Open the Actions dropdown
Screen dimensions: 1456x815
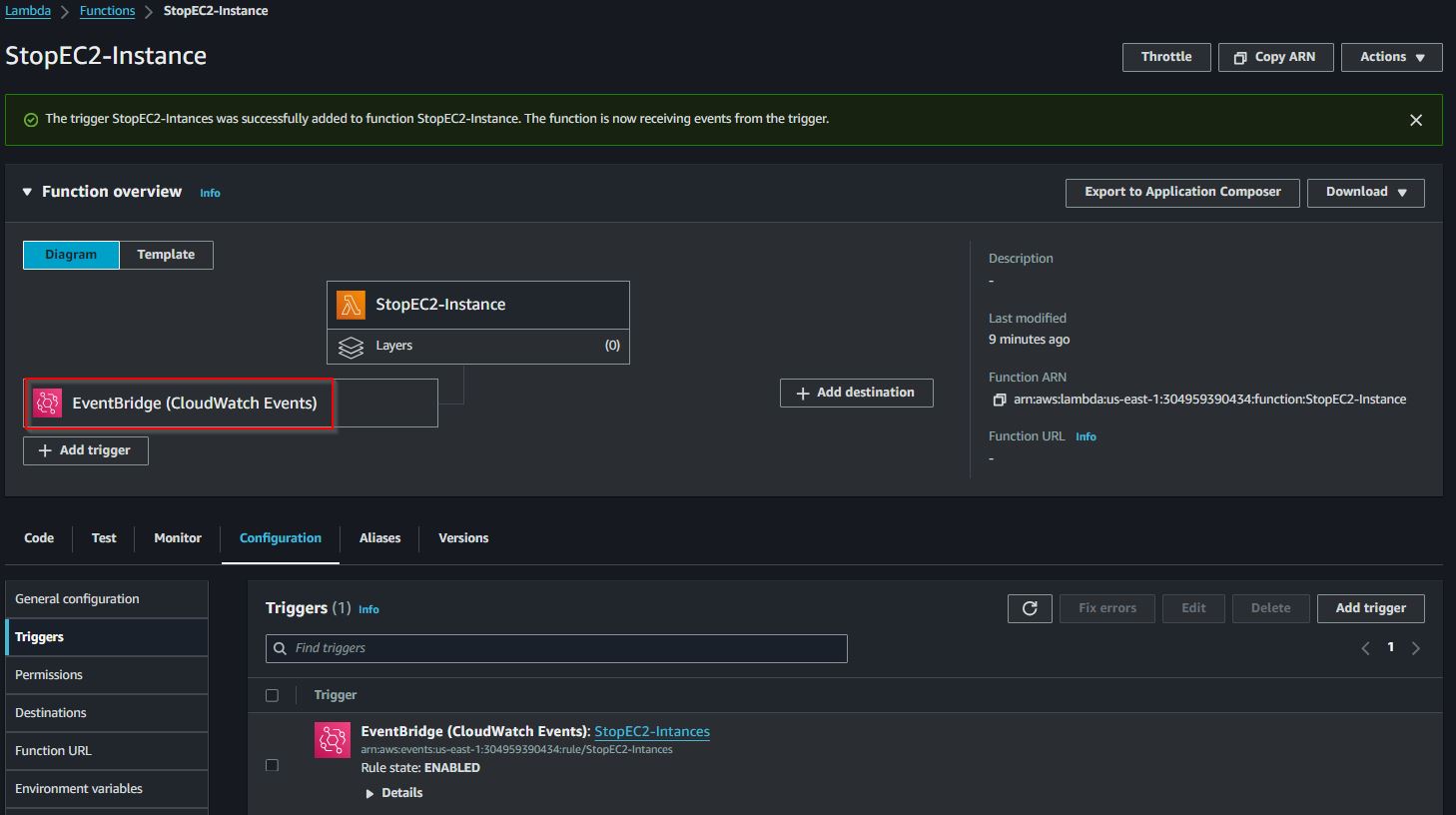[x=1391, y=57]
